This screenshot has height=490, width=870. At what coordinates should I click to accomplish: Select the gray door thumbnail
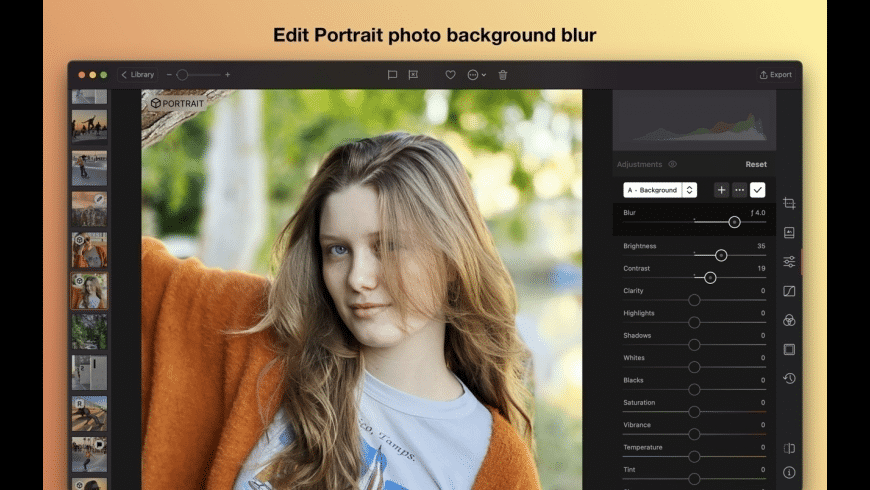point(89,373)
